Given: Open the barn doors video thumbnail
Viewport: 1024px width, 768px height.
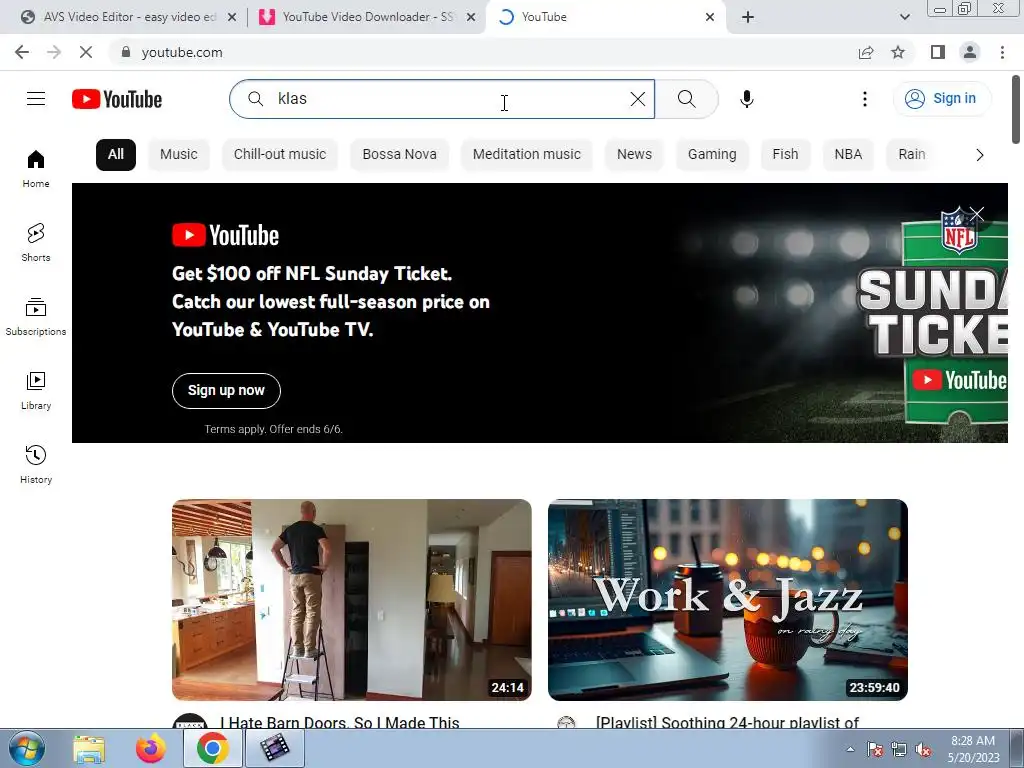Looking at the screenshot, I should pyautogui.click(x=351, y=600).
